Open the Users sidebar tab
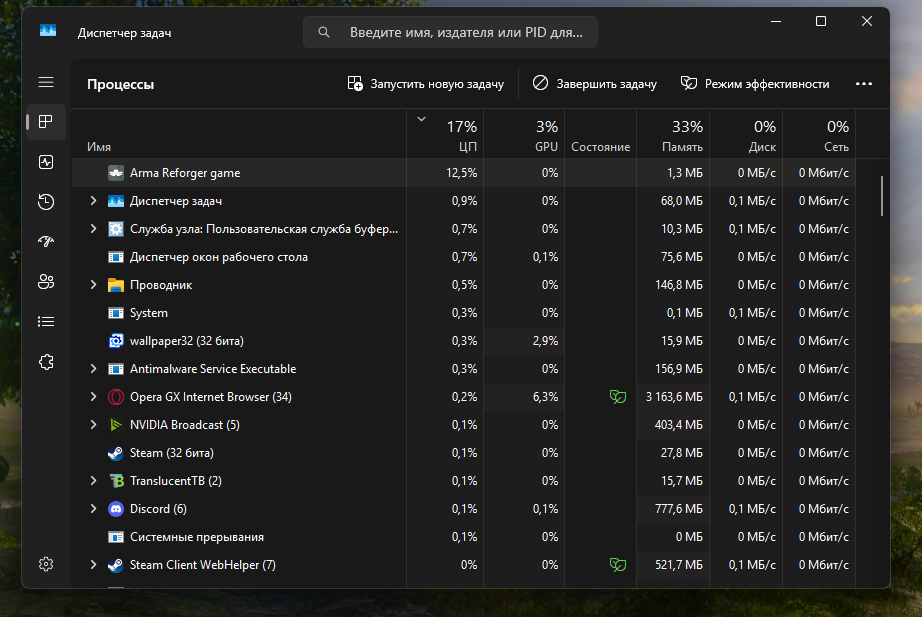 tap(46, 282)
